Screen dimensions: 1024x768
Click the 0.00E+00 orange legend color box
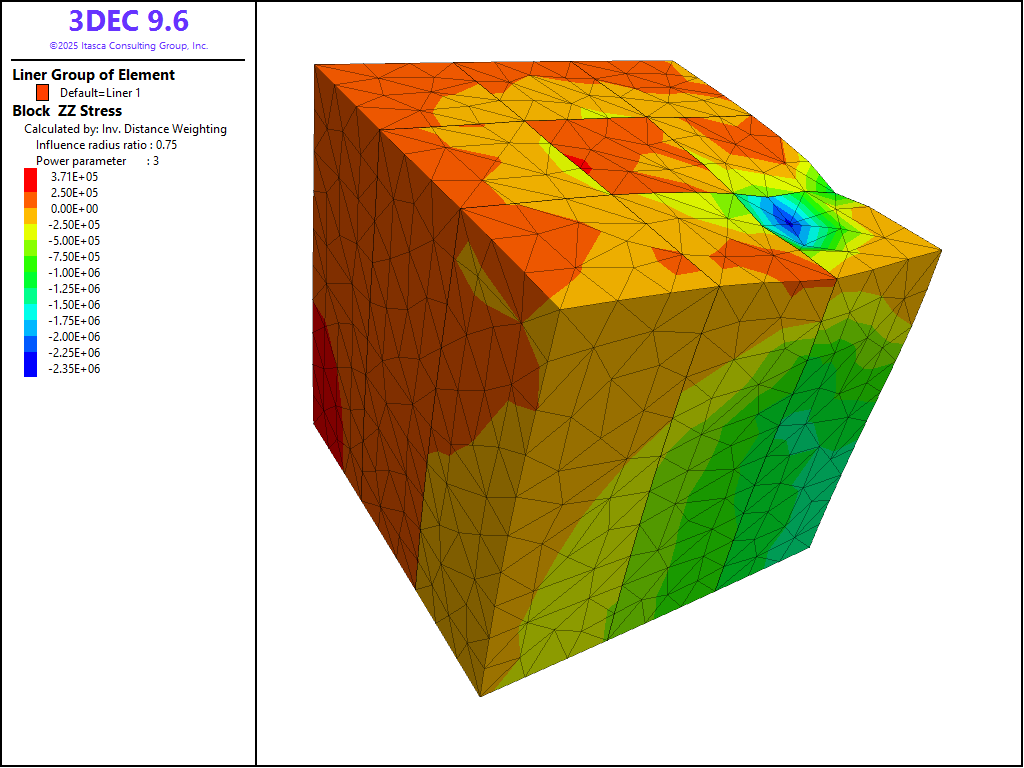tap(30, 208)
